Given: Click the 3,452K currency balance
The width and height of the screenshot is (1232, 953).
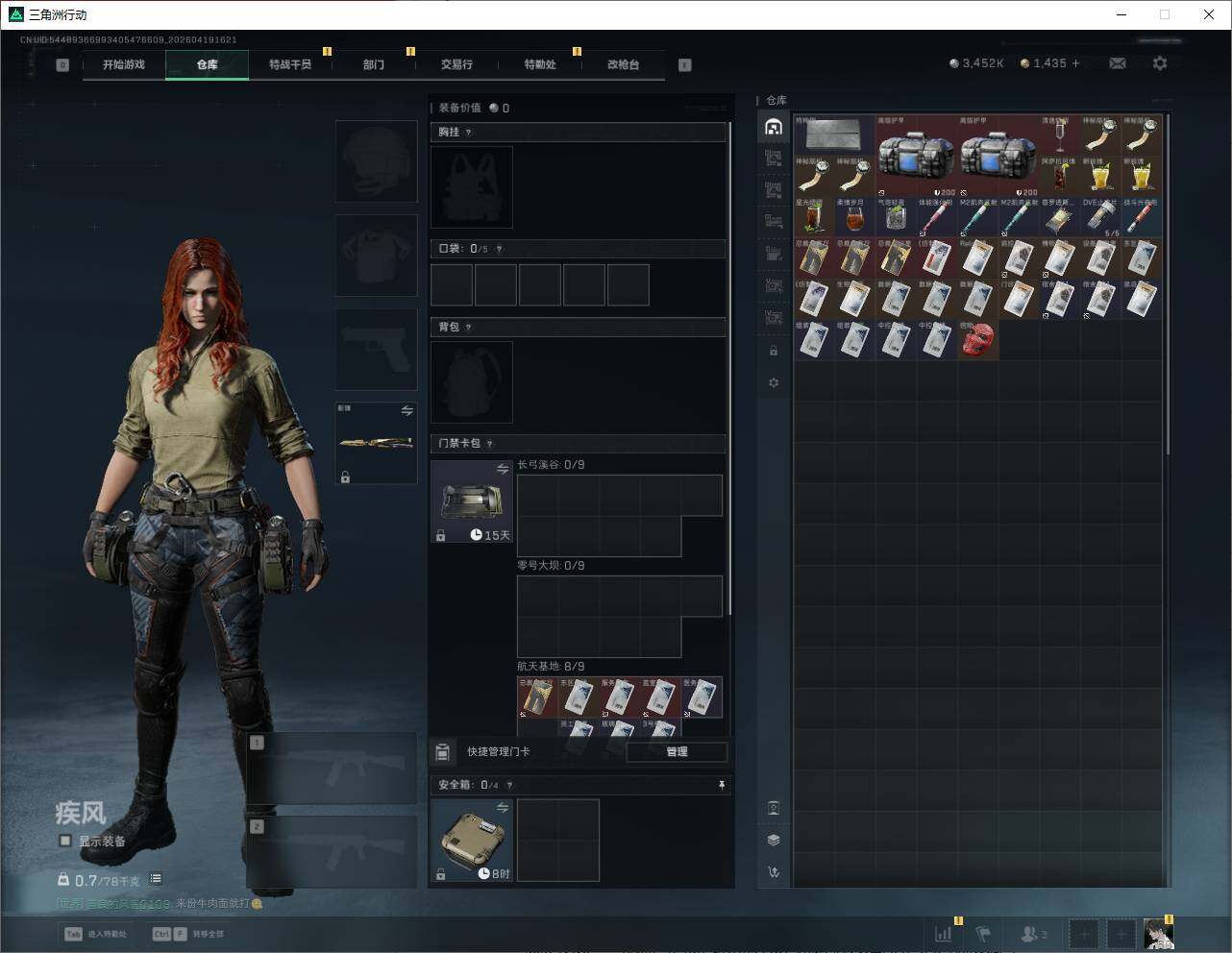Looking at the screenshot, I should point(976,63).
